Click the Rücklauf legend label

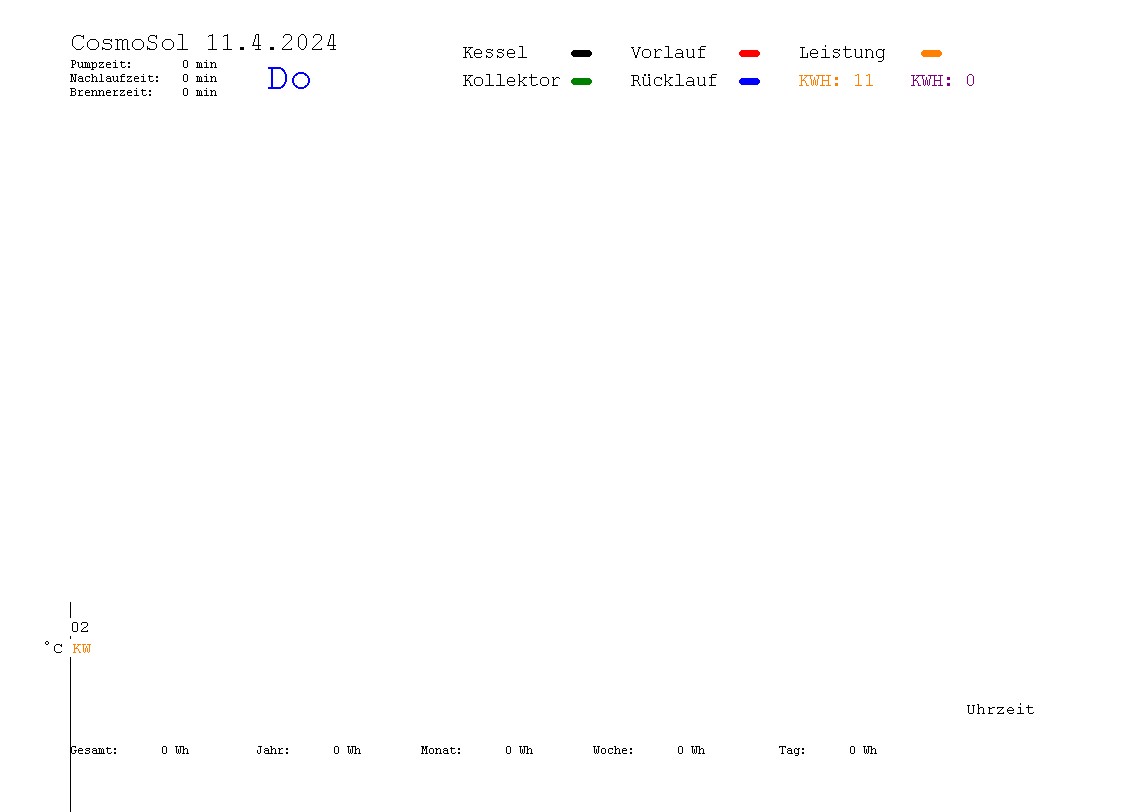[674, 81]
